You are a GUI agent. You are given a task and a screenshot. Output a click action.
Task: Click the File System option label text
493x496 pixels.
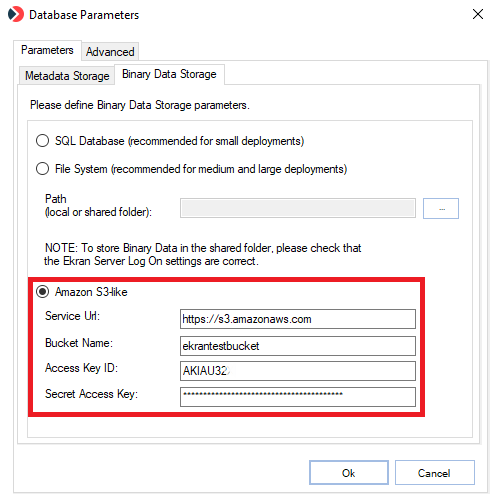(x=201, y=169)
